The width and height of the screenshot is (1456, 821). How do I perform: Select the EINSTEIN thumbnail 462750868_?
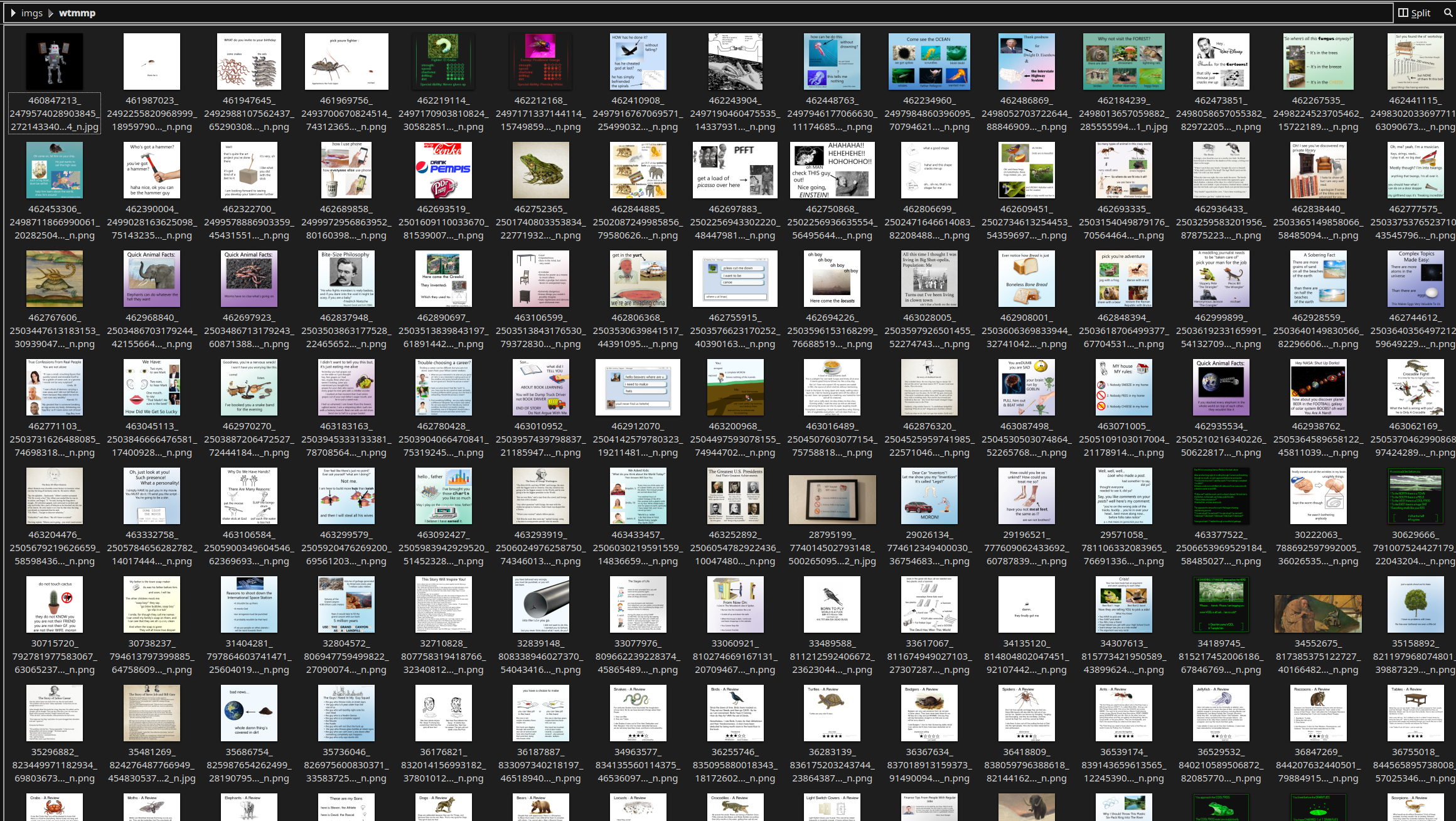832,170
